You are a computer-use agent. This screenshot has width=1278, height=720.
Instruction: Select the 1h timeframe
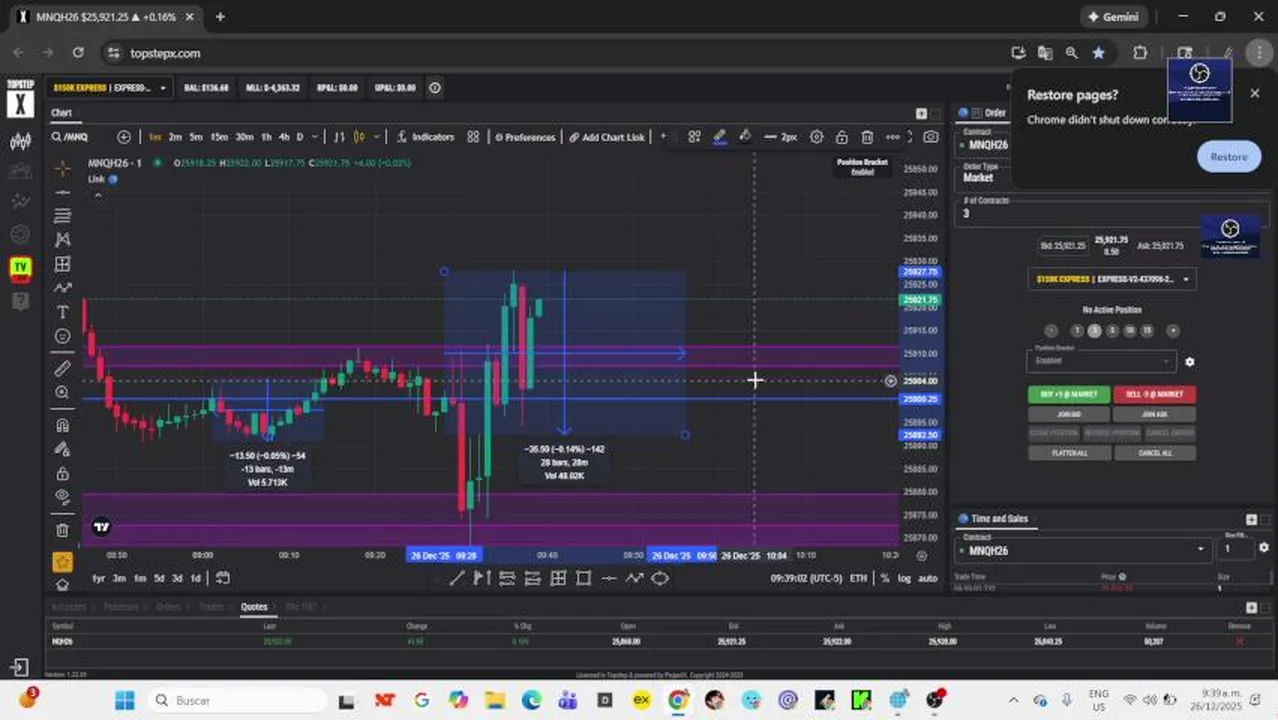266,137
